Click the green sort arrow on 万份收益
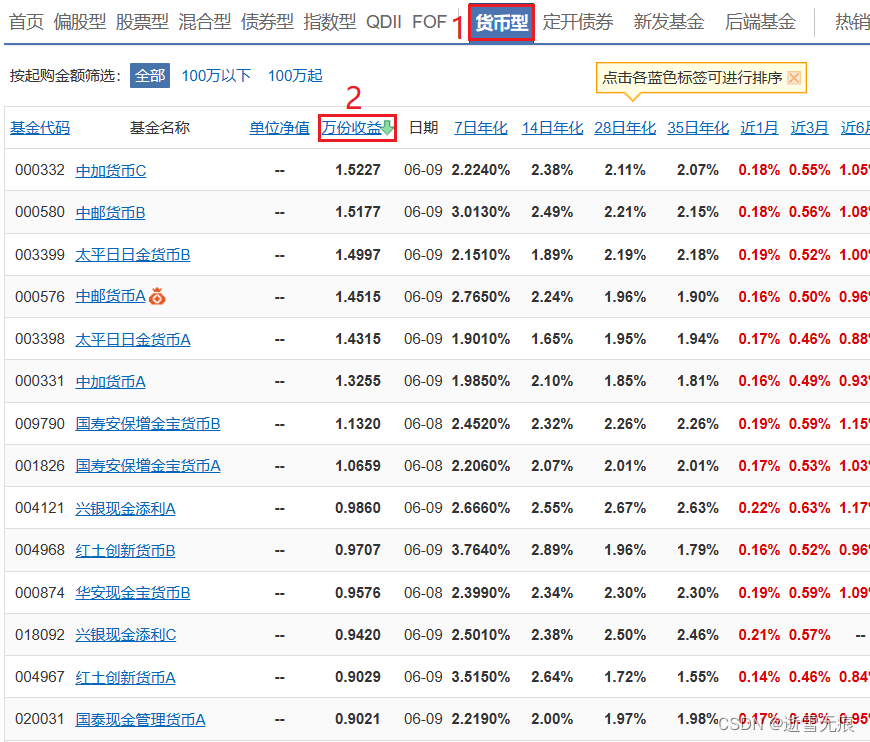Viewport: 870px width, 742px height. (388, 128)
